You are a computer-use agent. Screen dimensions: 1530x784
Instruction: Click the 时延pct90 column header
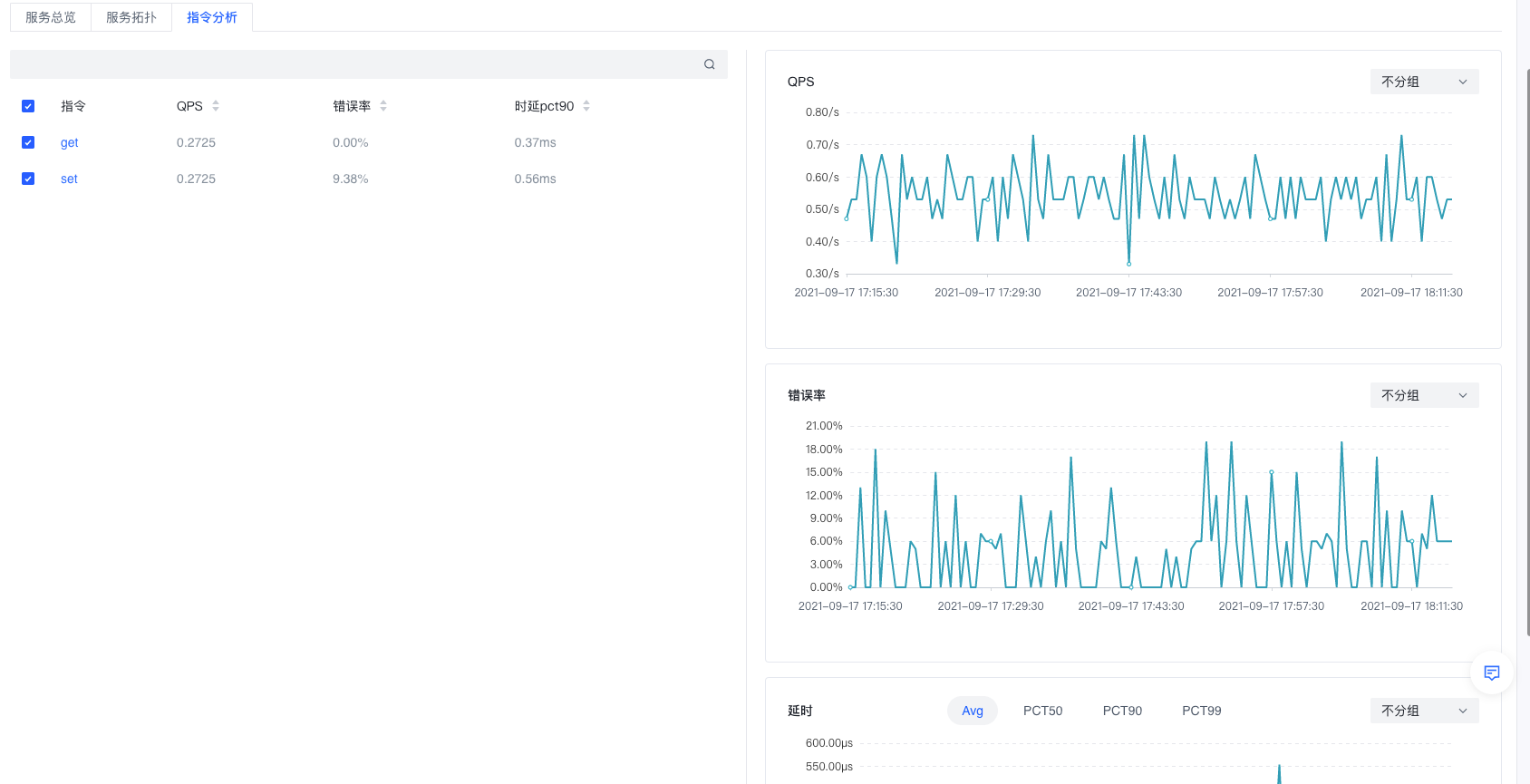click(x=544, y=106)
